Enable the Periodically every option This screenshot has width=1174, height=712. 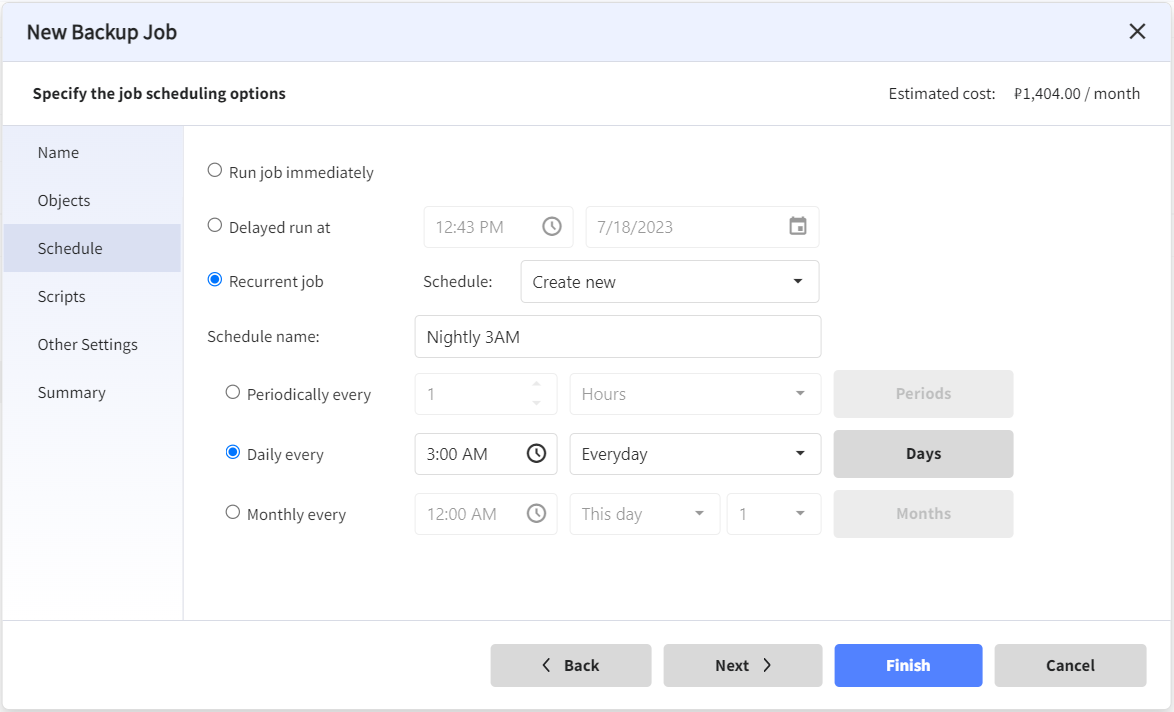coord(233,393)
